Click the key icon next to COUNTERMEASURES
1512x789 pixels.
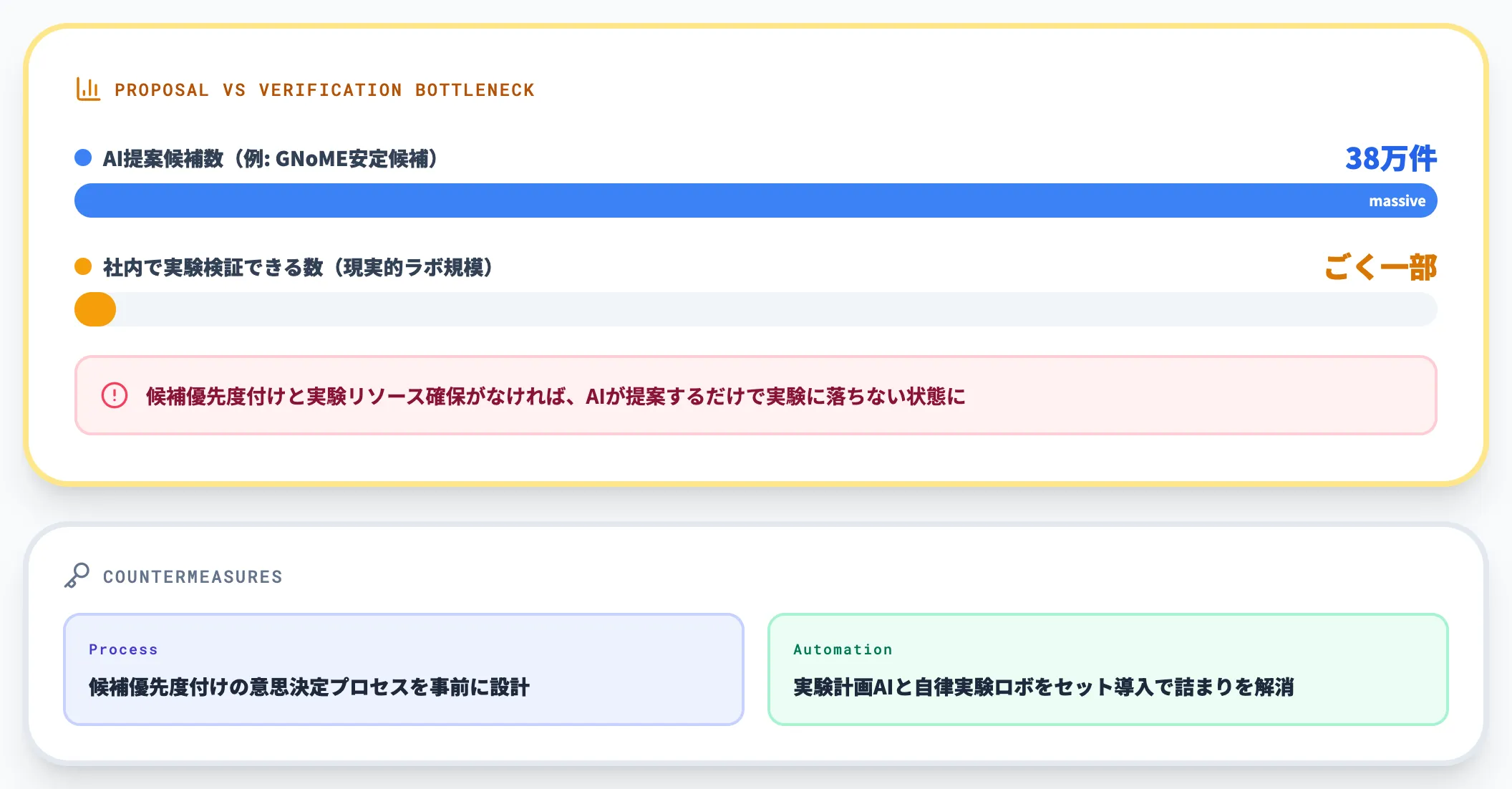tap(77, 576)
